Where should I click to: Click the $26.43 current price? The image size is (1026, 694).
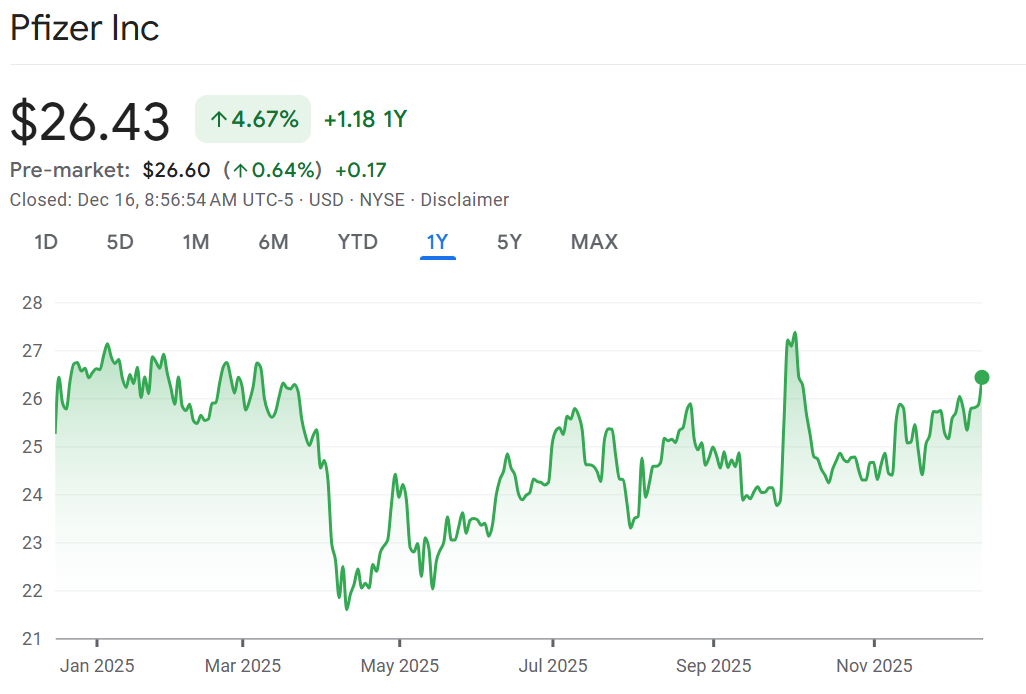click(x=90, y=121)
